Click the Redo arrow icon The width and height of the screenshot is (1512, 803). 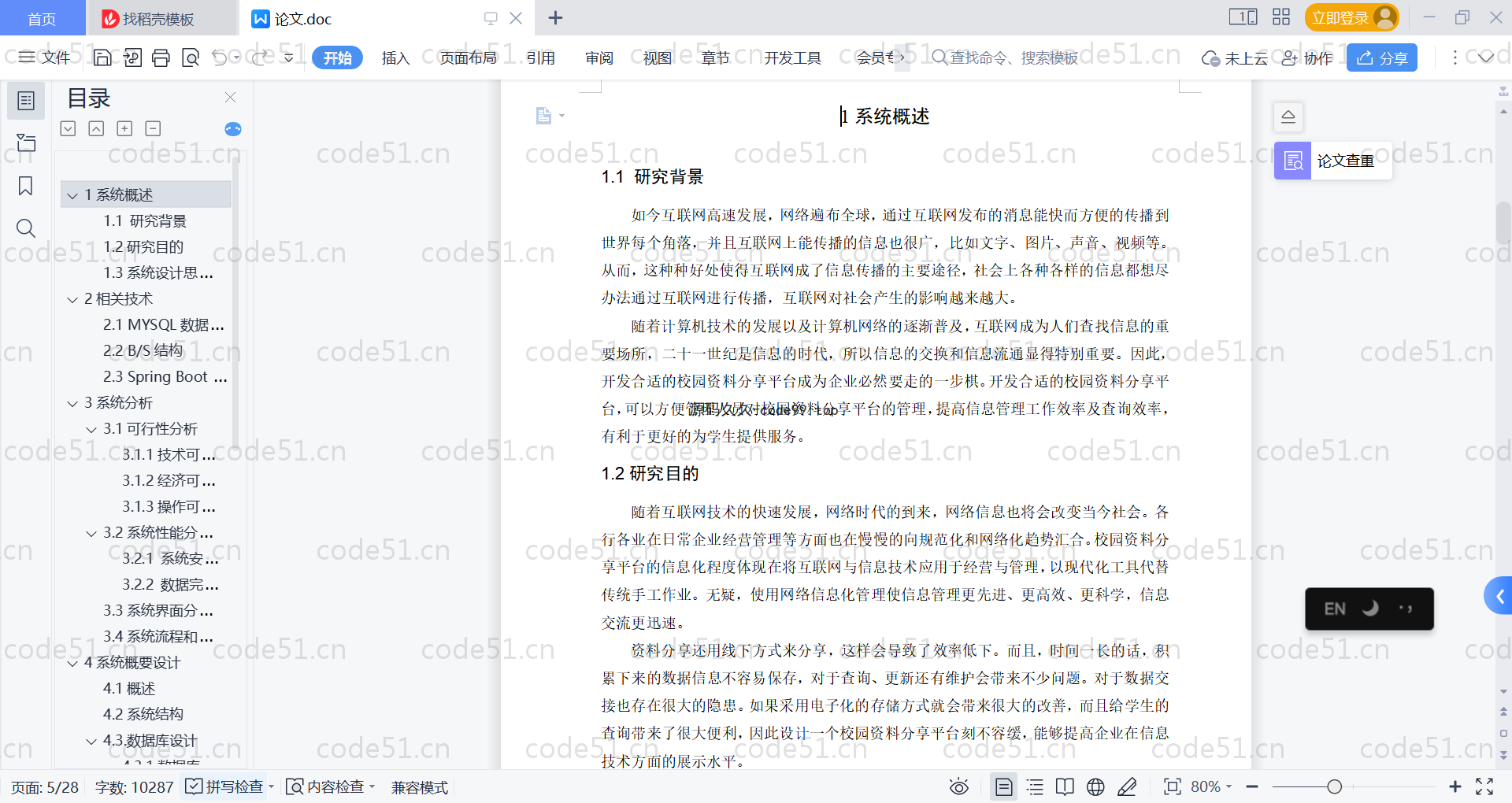[x=259, y=57]
